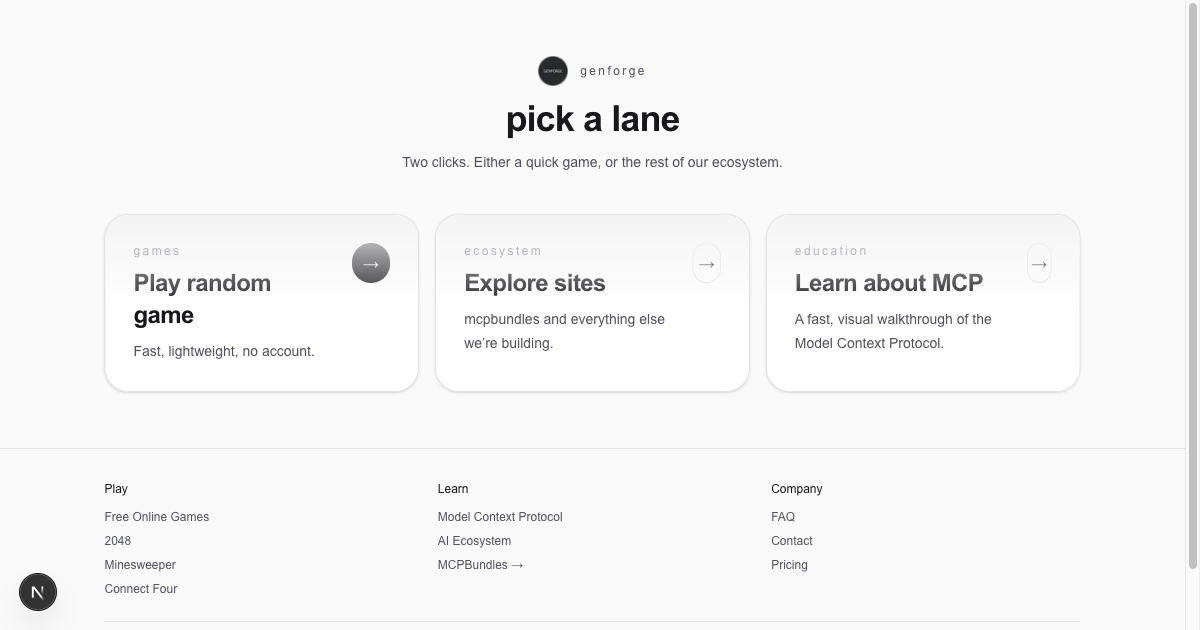Viewport: 1200px width, 630px height.
Task: Open the 2048 game link
Action: (118, 541)
